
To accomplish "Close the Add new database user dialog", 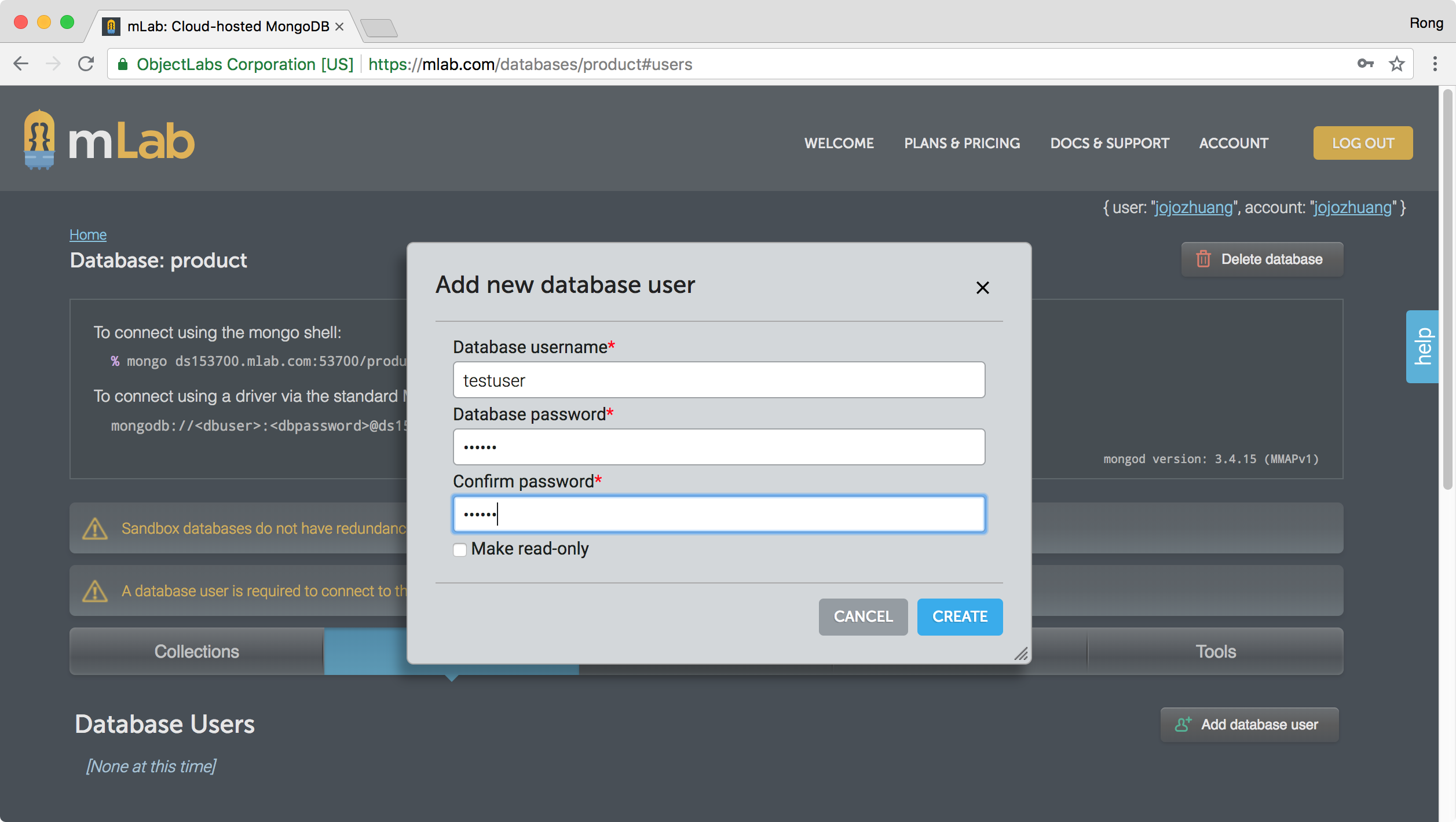I will pos(982,288).
